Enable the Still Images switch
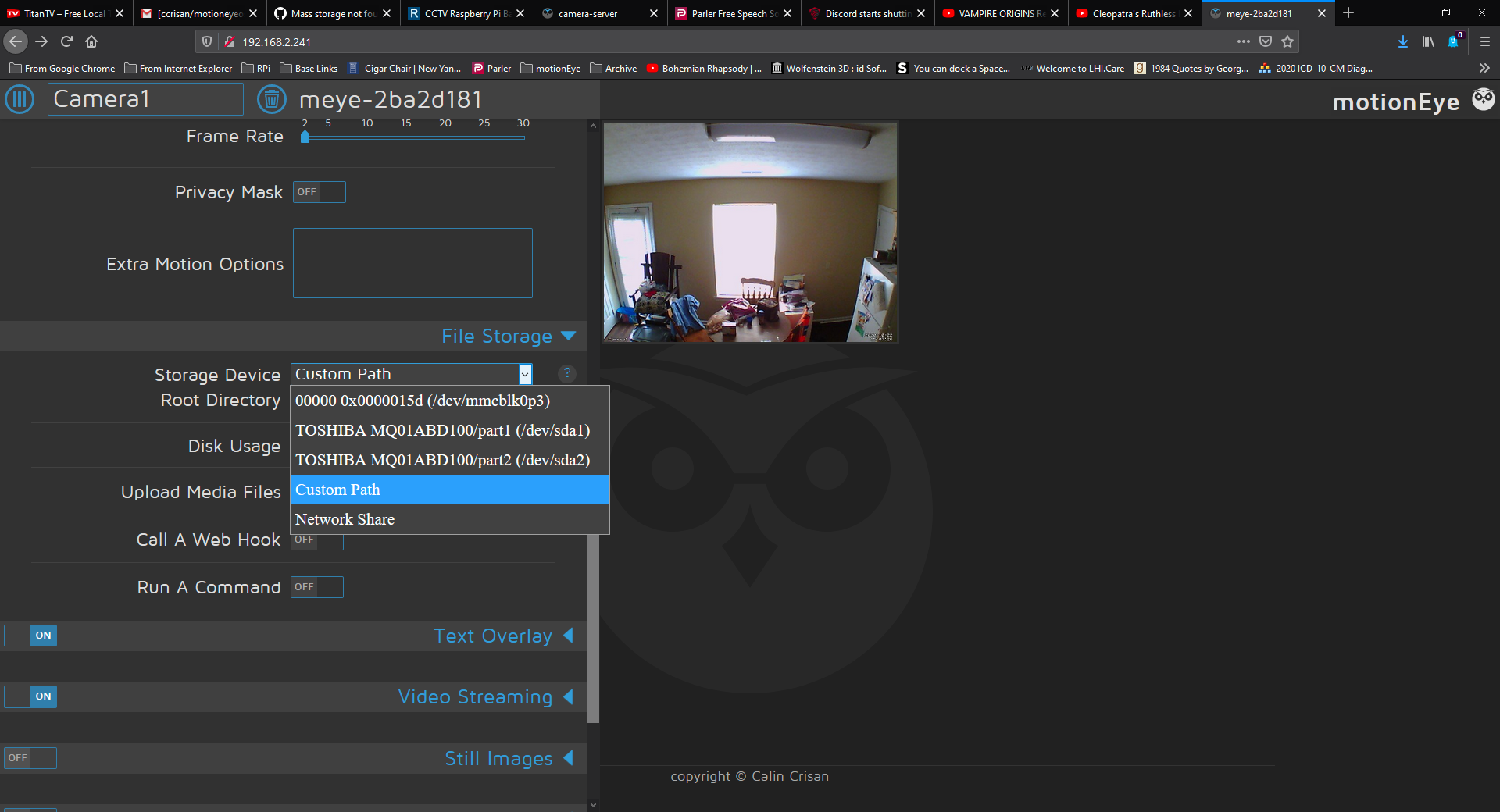This screenshot has width=1500, height=812. coord(30,758)
